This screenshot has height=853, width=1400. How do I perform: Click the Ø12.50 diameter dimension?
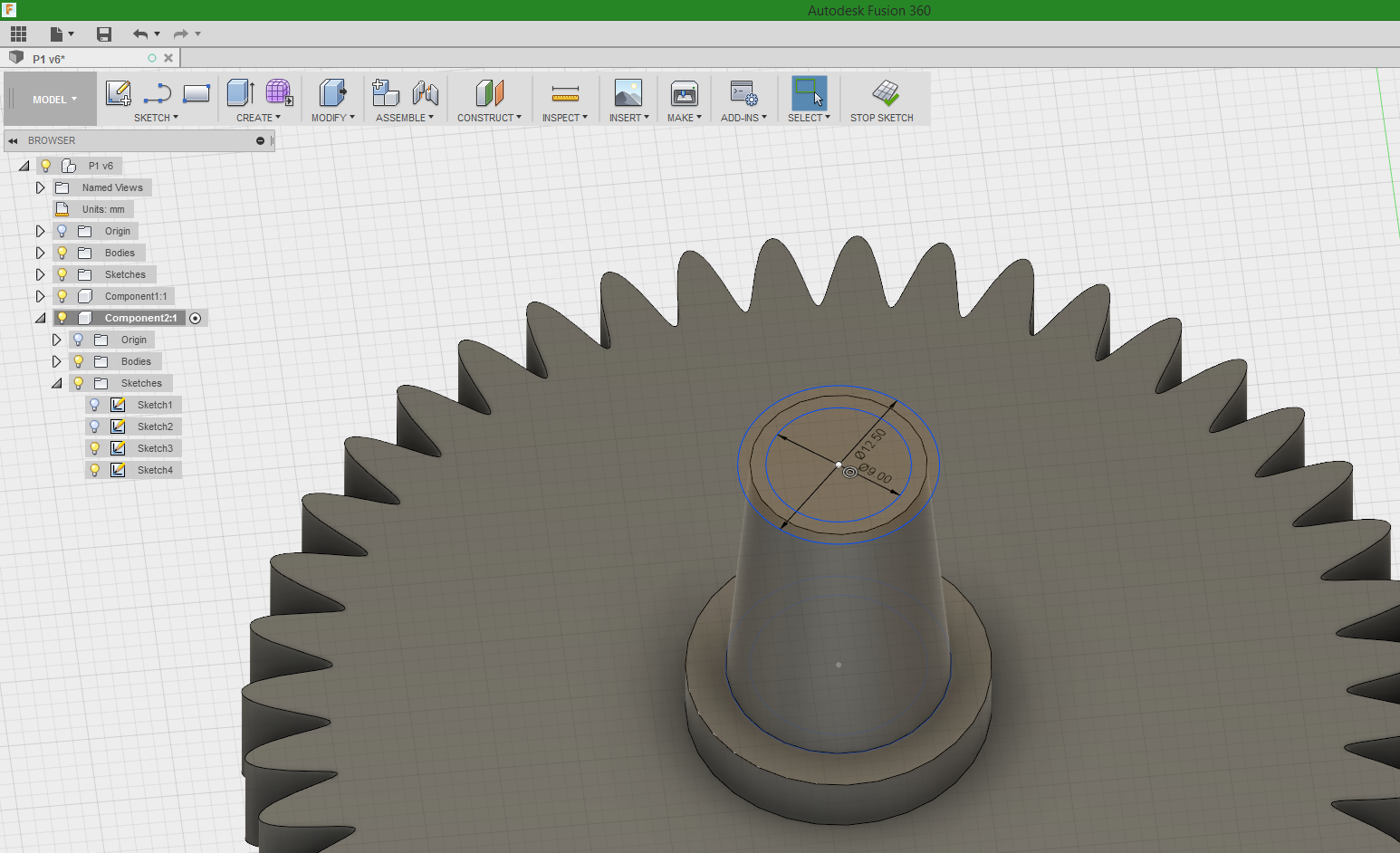(x=870, y=444)
